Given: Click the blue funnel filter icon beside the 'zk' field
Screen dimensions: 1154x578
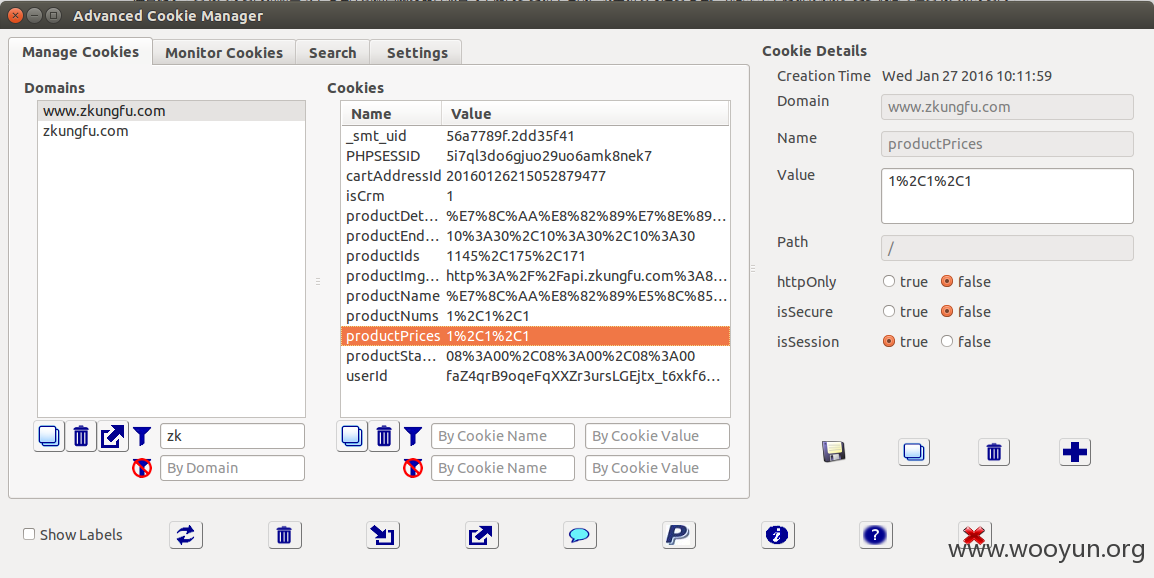Looking at the screenshot, I should (x=142, y=437).
